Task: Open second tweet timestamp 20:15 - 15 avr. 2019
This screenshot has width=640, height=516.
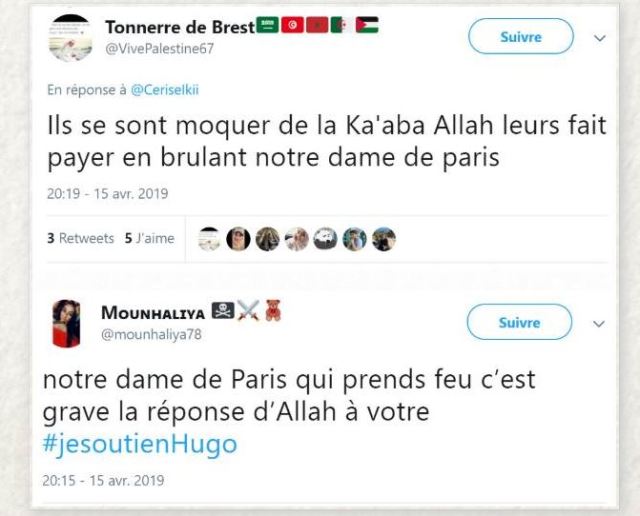Action: 103,480
